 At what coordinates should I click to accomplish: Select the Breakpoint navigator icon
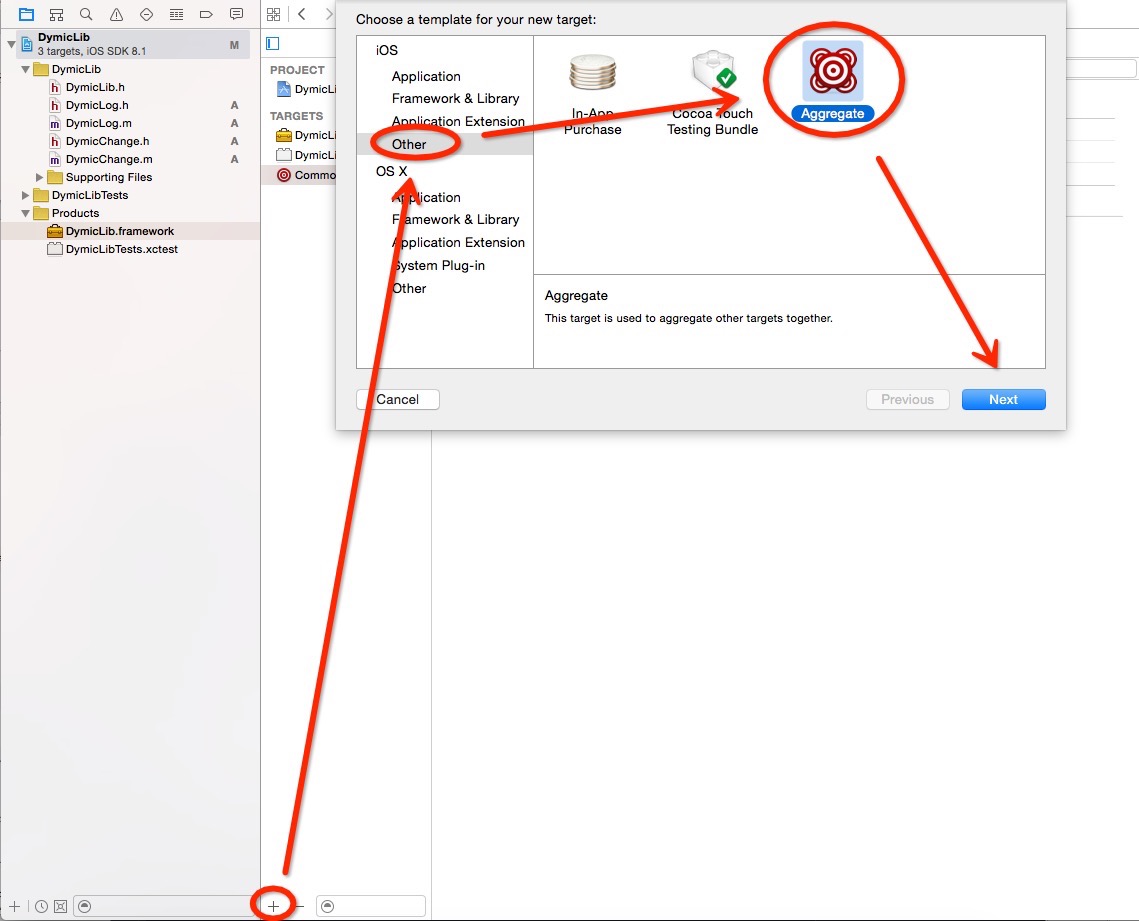pos(207,14)
